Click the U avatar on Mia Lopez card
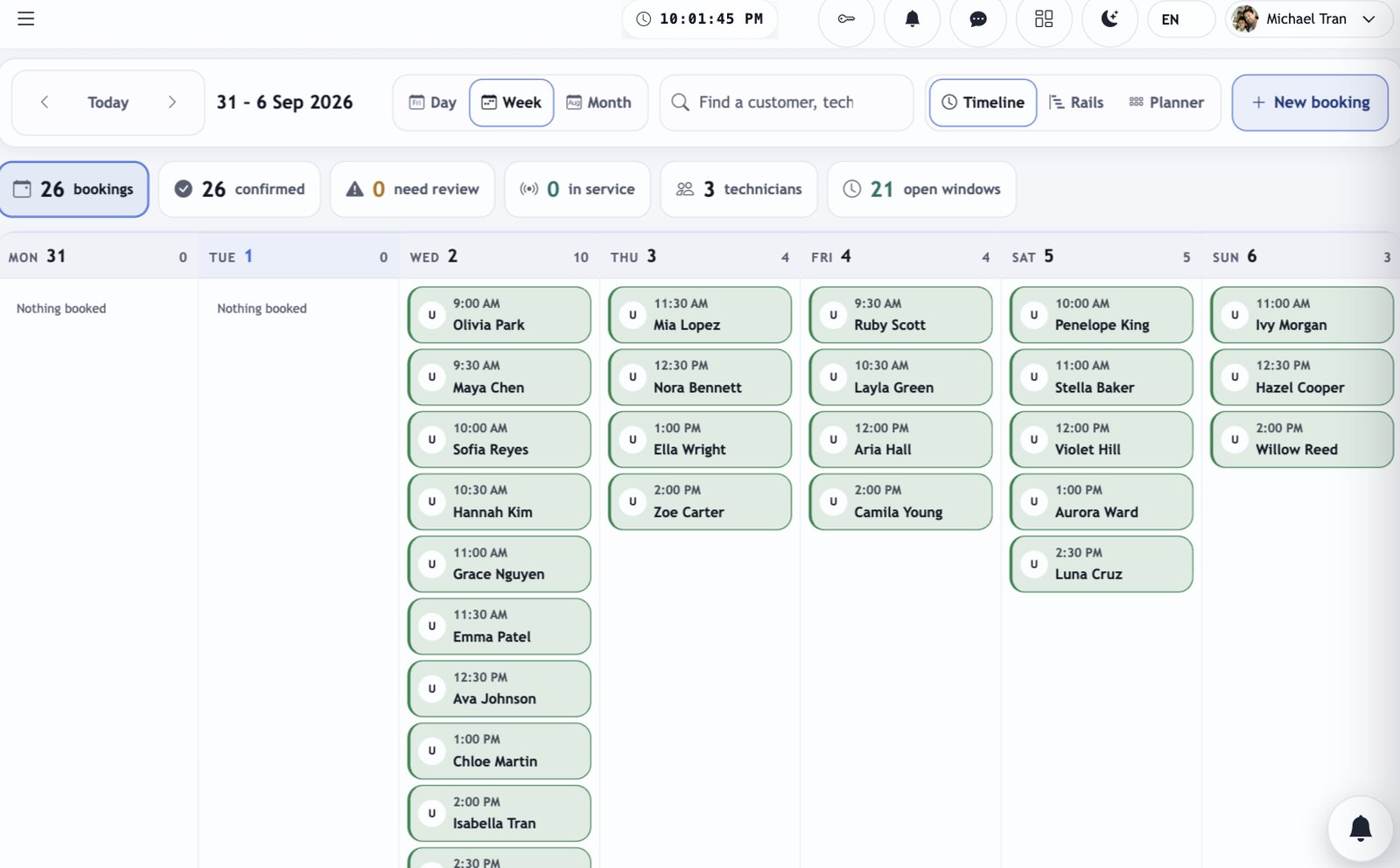This screenshot has width=1400, height=868. click(x=633, y=315)
